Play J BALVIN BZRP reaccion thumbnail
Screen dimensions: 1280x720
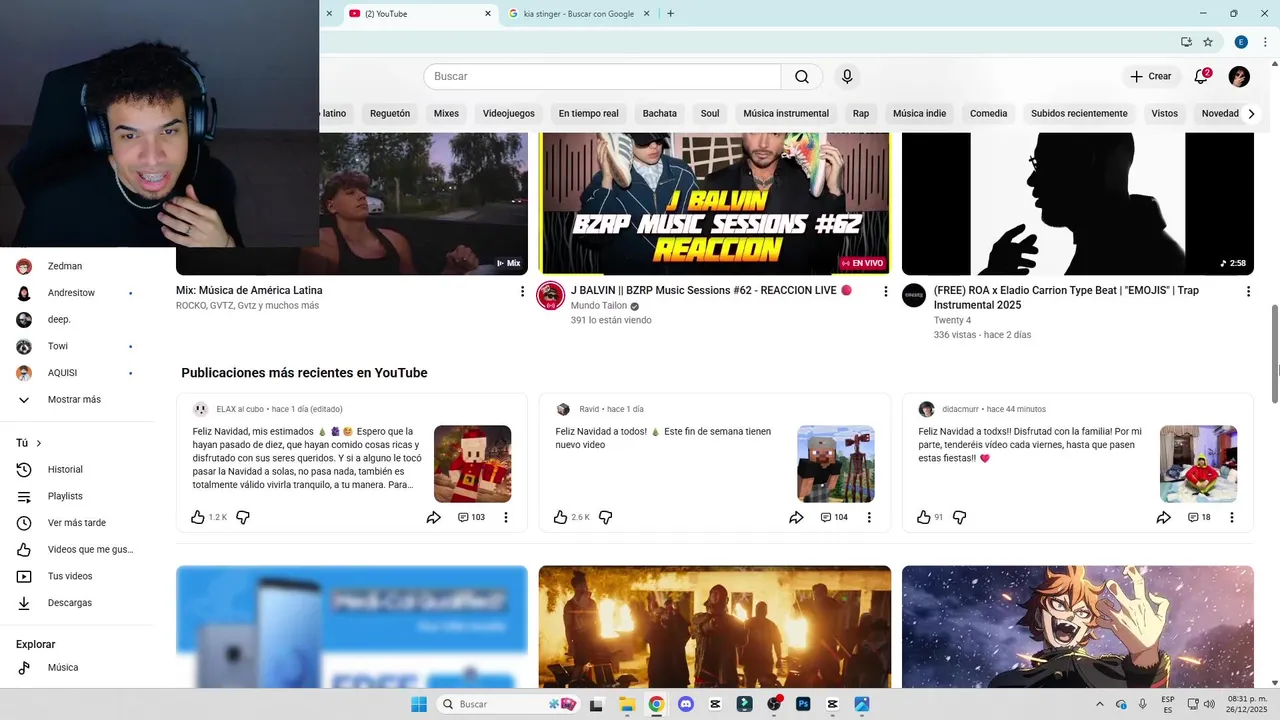click(714, 203)
